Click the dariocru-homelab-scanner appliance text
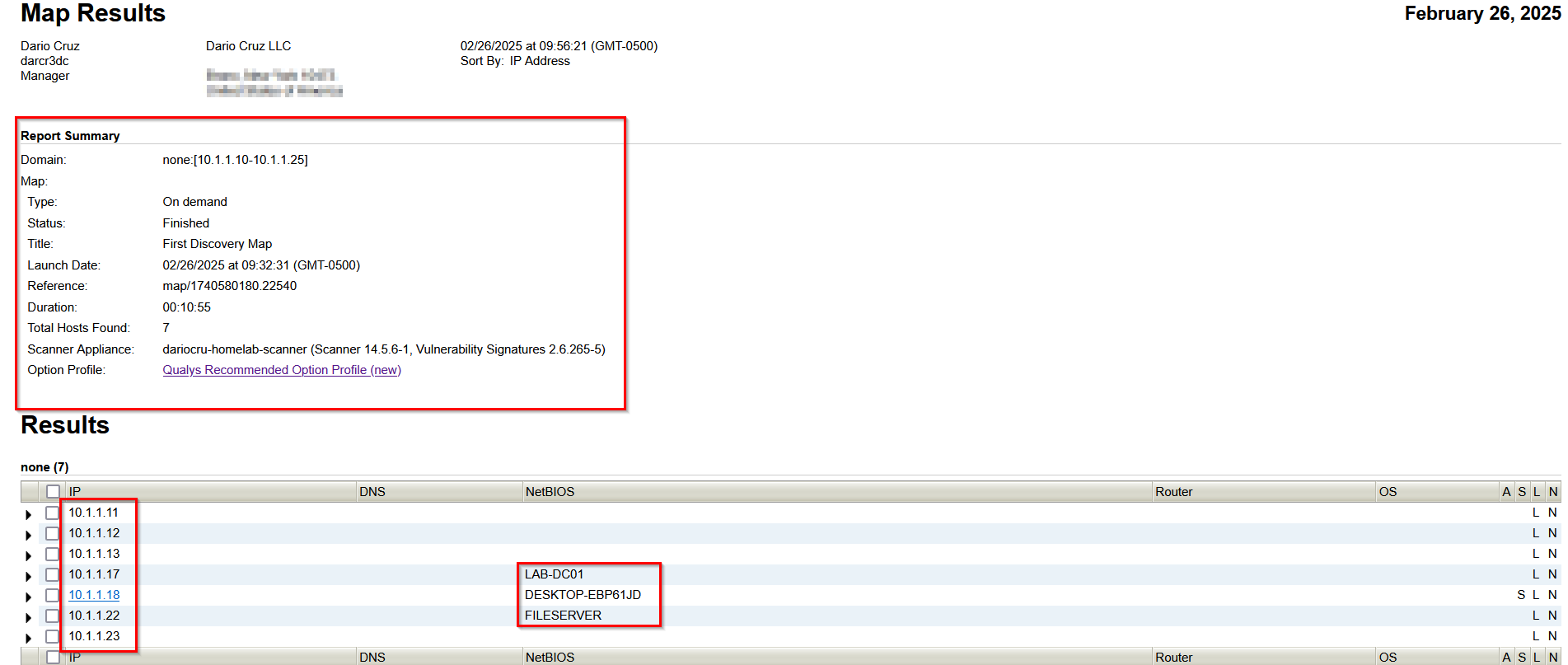Image resolution: width=1568 pixels, height=665 pixels. 383,349
